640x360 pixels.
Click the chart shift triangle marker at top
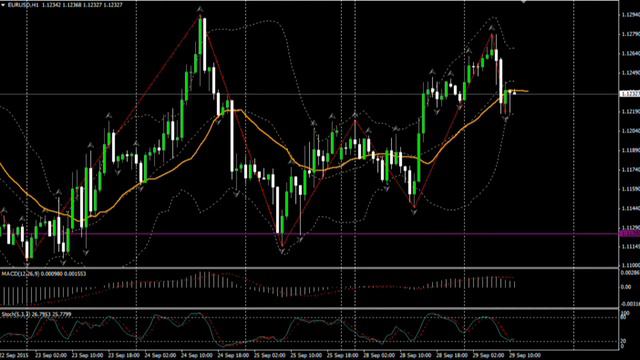tap(524, 2)
